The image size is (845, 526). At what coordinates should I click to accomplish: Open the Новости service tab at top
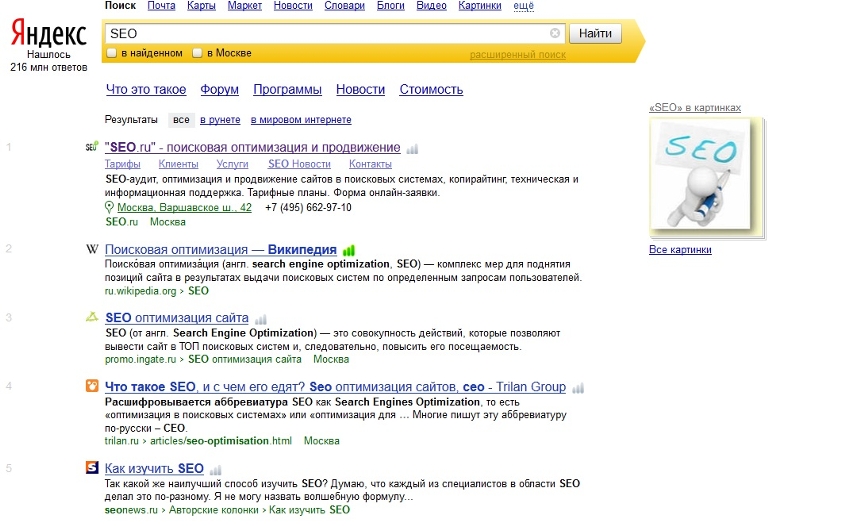[x=293, y=6]
